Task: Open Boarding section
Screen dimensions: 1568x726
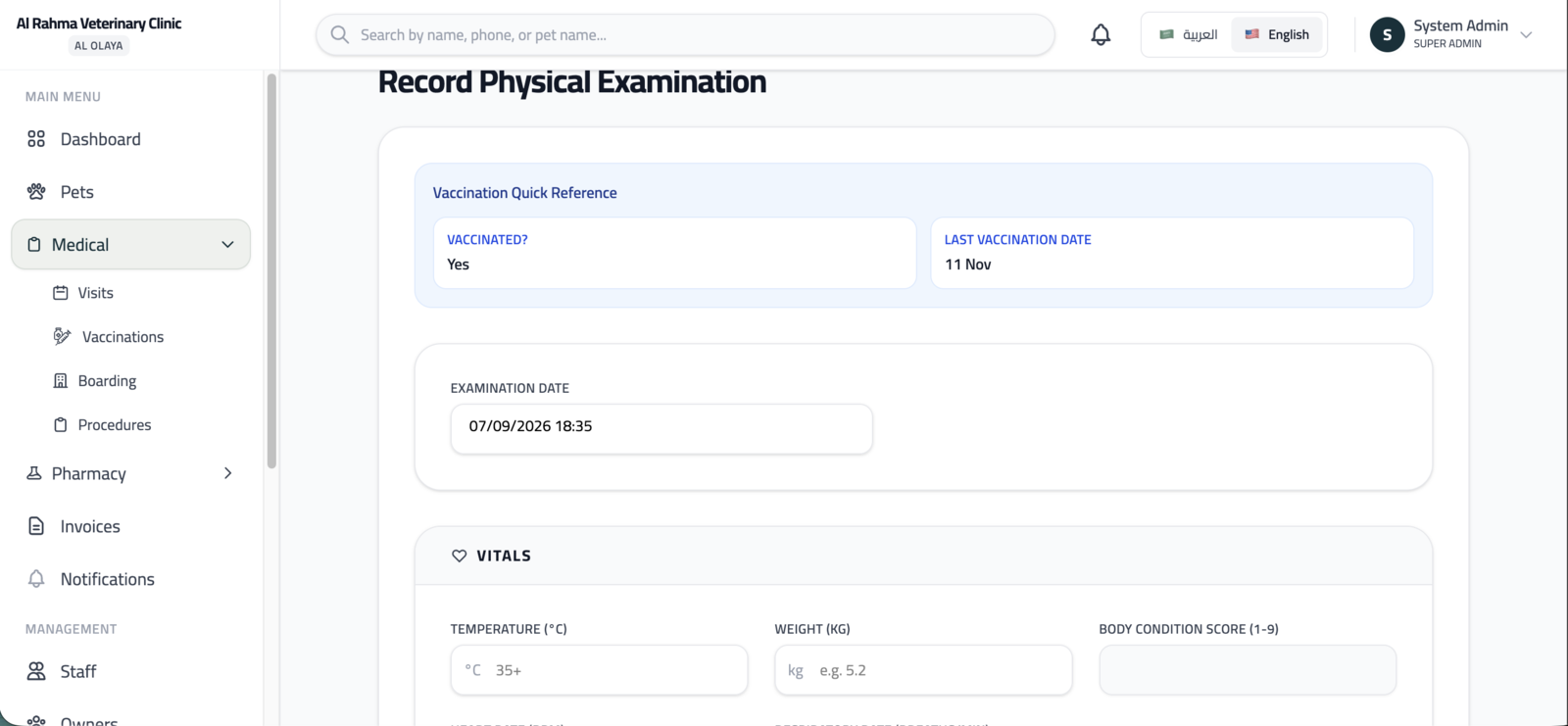Action: (x=108, y=381)
